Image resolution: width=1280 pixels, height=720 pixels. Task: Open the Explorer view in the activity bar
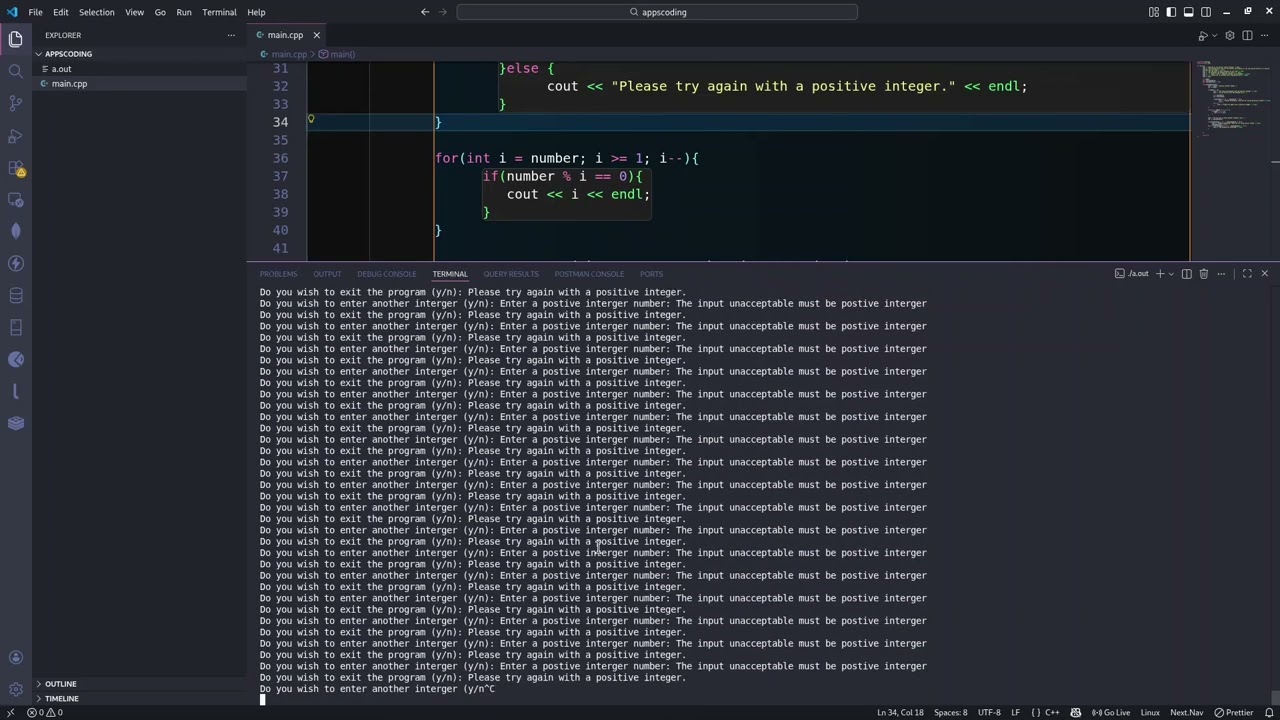[x=15, y=39]
